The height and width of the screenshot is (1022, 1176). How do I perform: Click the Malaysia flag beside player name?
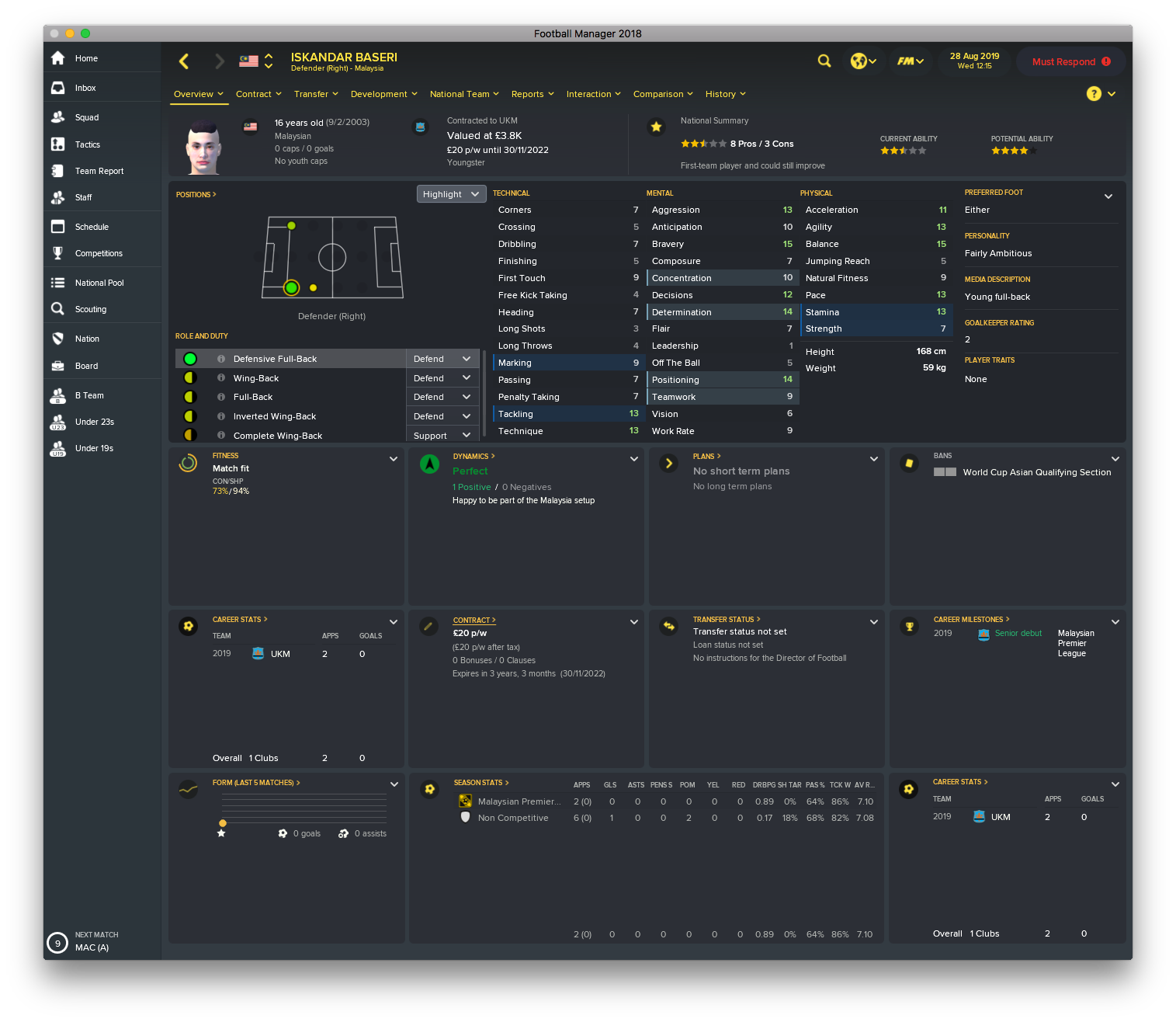point(248,61)
